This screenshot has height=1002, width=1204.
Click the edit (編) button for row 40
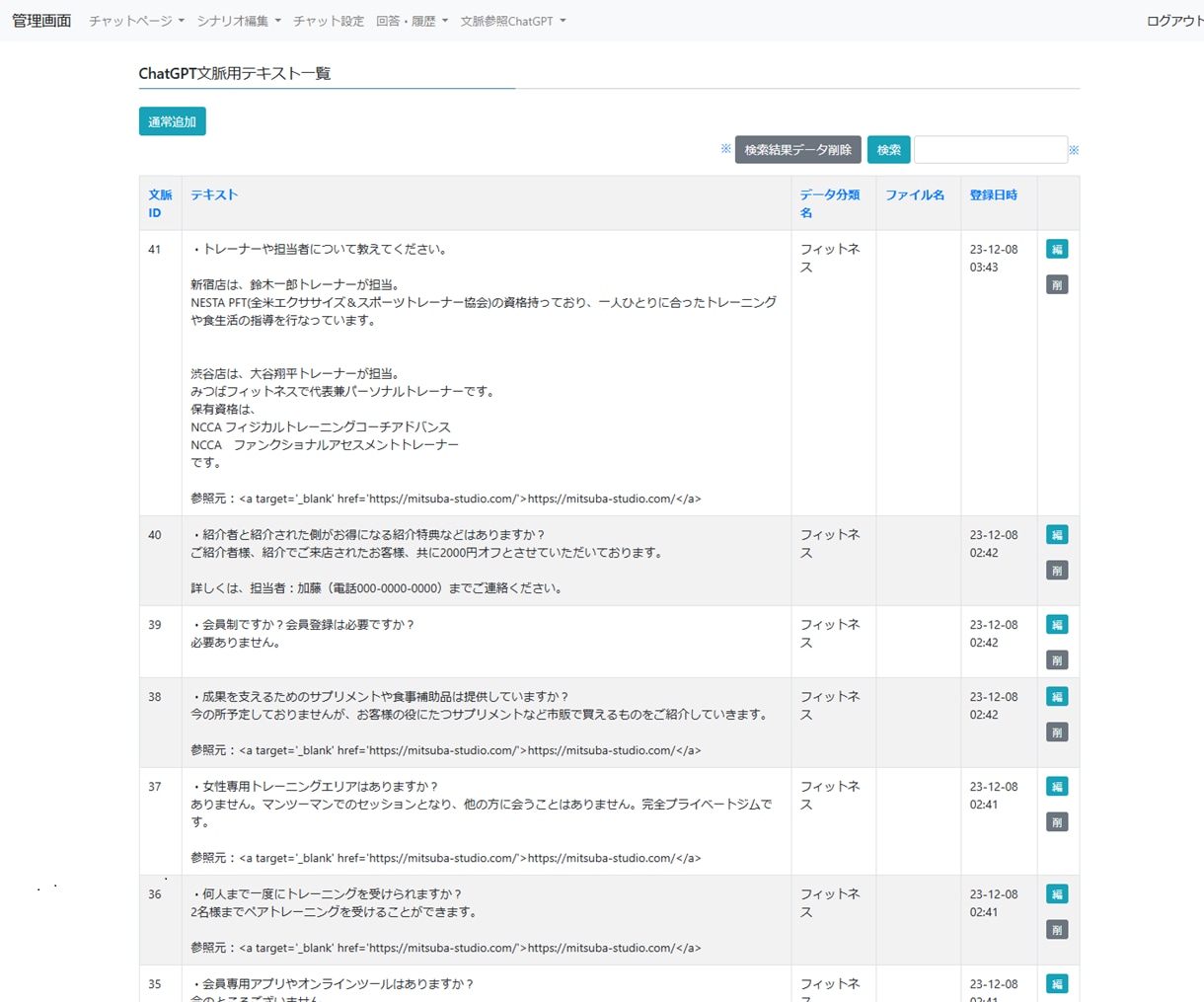pyautogui.click(x=1057, y=535)
